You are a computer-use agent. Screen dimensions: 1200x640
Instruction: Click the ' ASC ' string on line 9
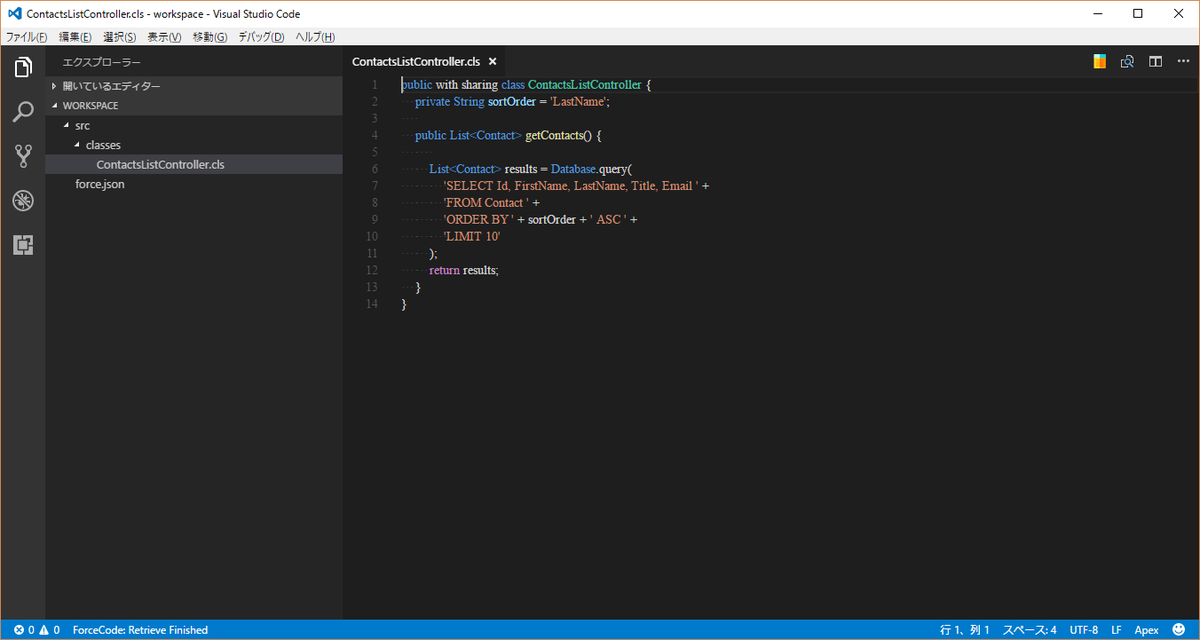[607, 219]
